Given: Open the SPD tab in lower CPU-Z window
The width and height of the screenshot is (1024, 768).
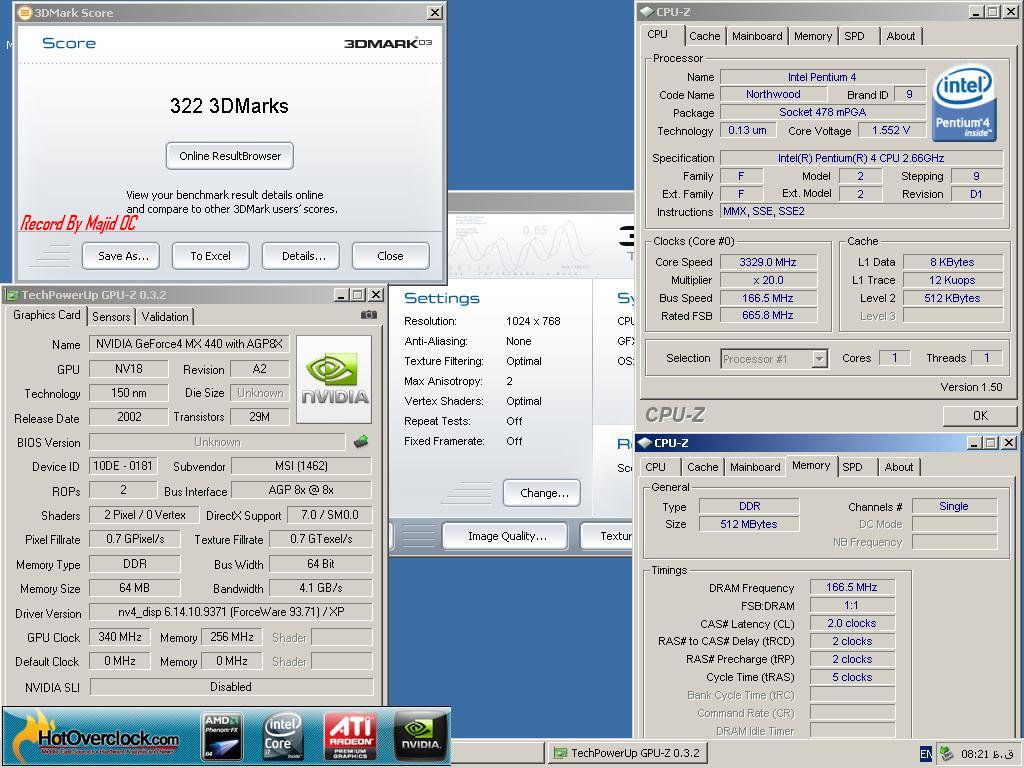Looking at the screenshot, I should [852, 467].
